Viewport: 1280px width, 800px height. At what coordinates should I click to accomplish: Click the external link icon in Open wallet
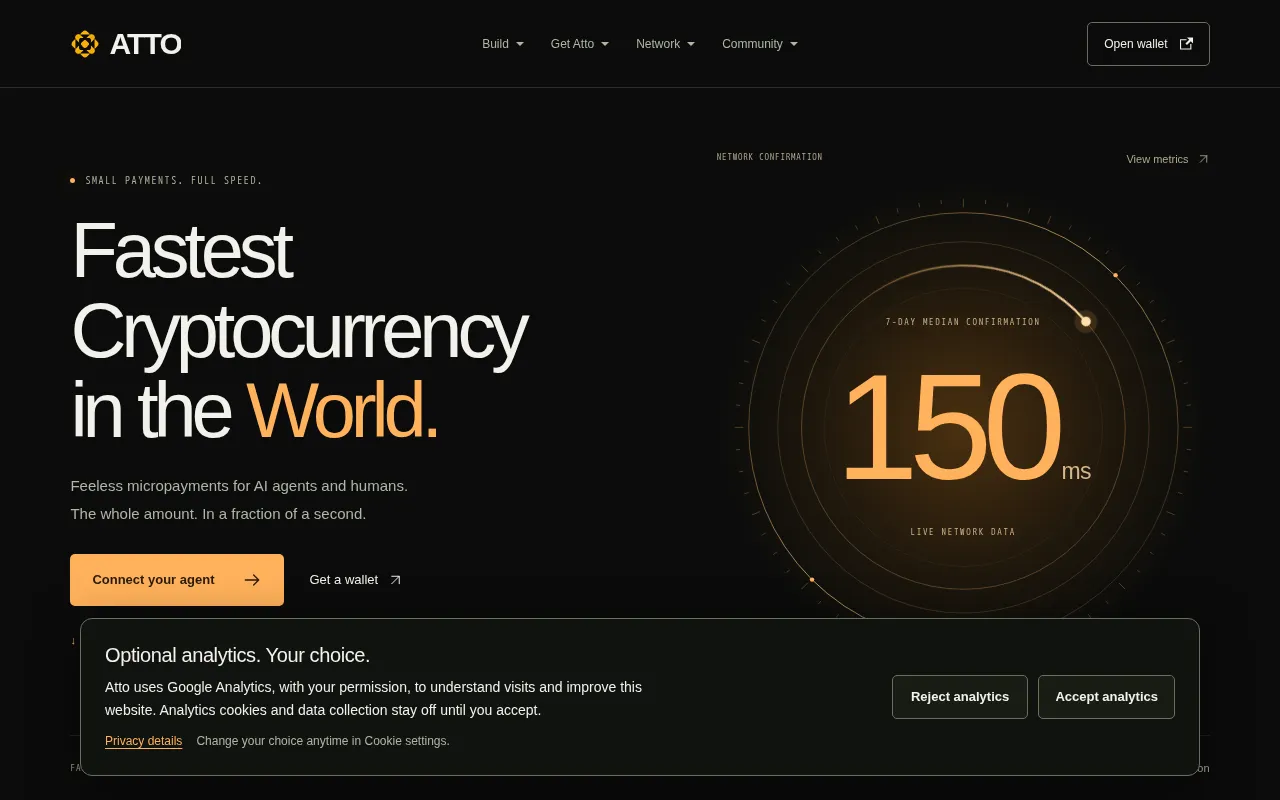coord(1187,44)
